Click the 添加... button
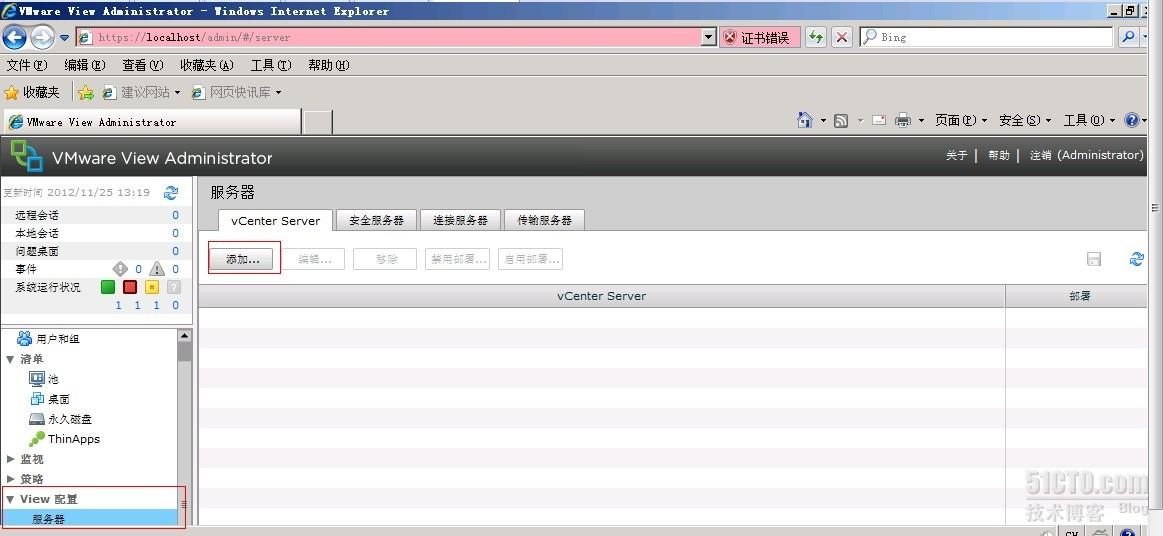 click(243, 259)
